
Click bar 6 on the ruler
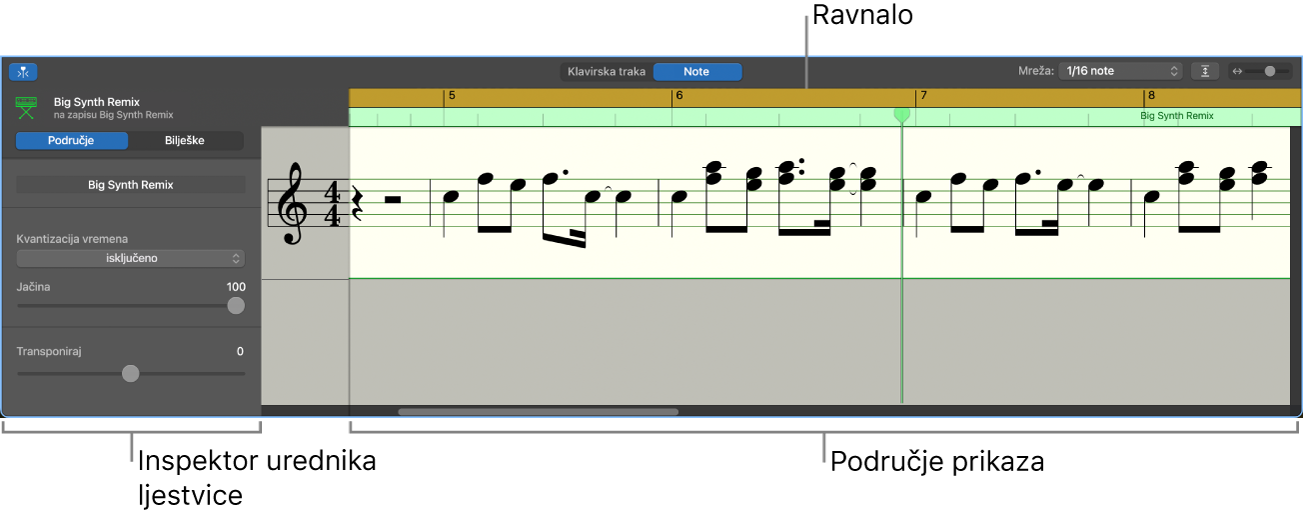click(679, 96)
